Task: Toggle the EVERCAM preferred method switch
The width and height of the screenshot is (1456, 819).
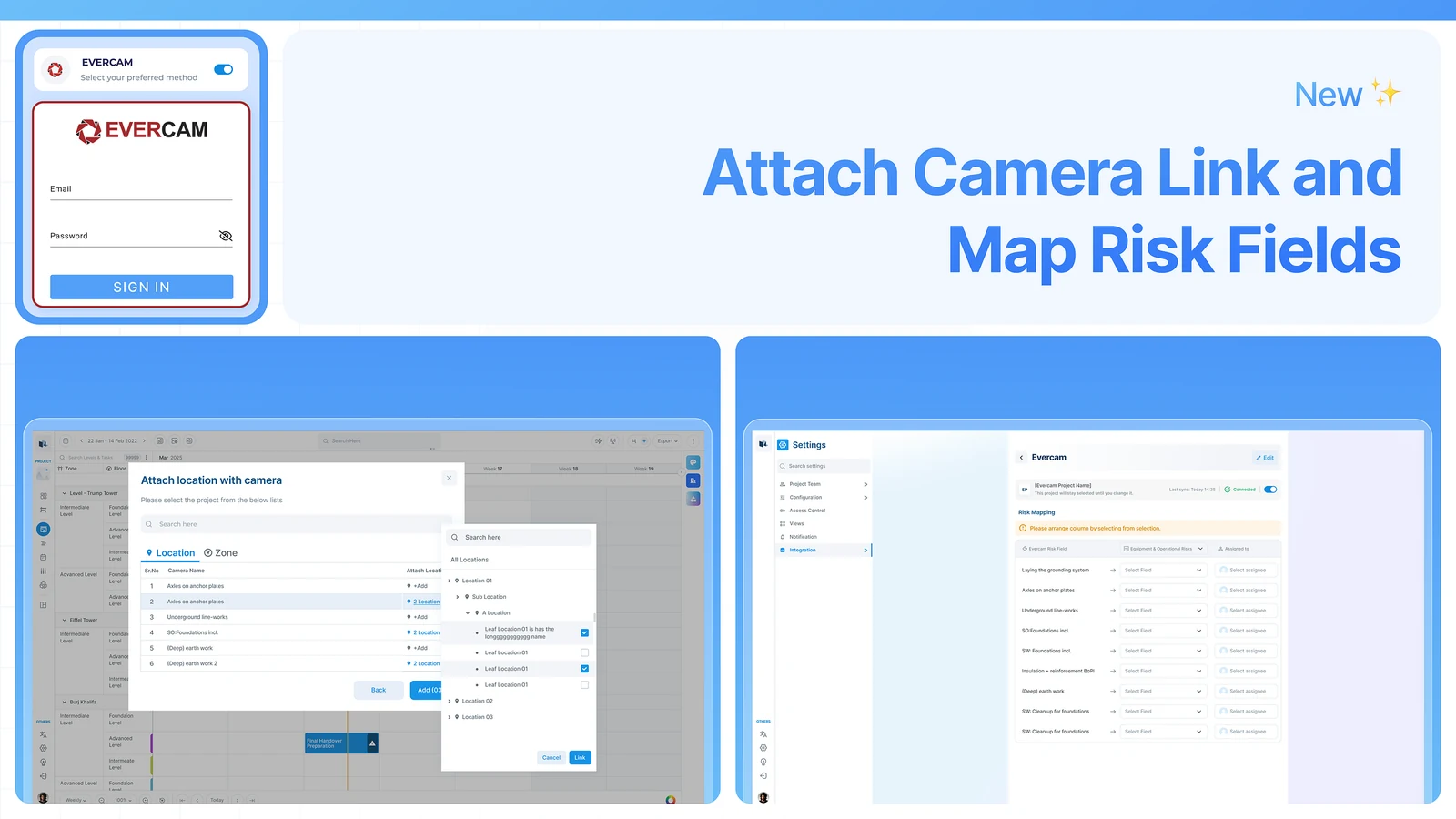Action: click(224, 69)
